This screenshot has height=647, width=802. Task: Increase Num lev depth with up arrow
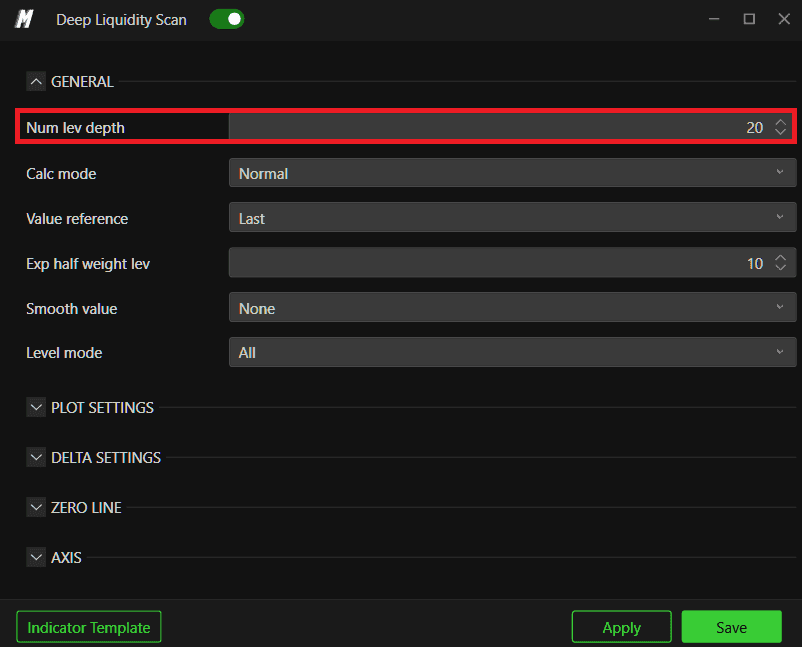click(781, 122)
